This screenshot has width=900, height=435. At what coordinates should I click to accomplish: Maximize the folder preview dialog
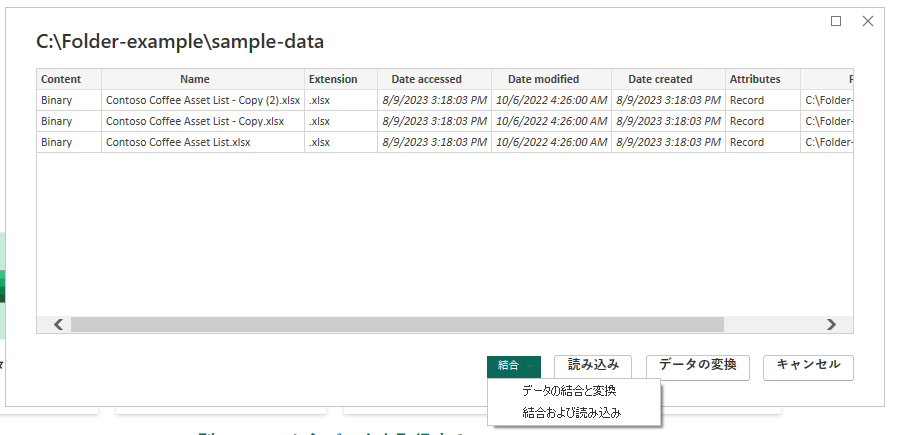(x=836, y=21)
